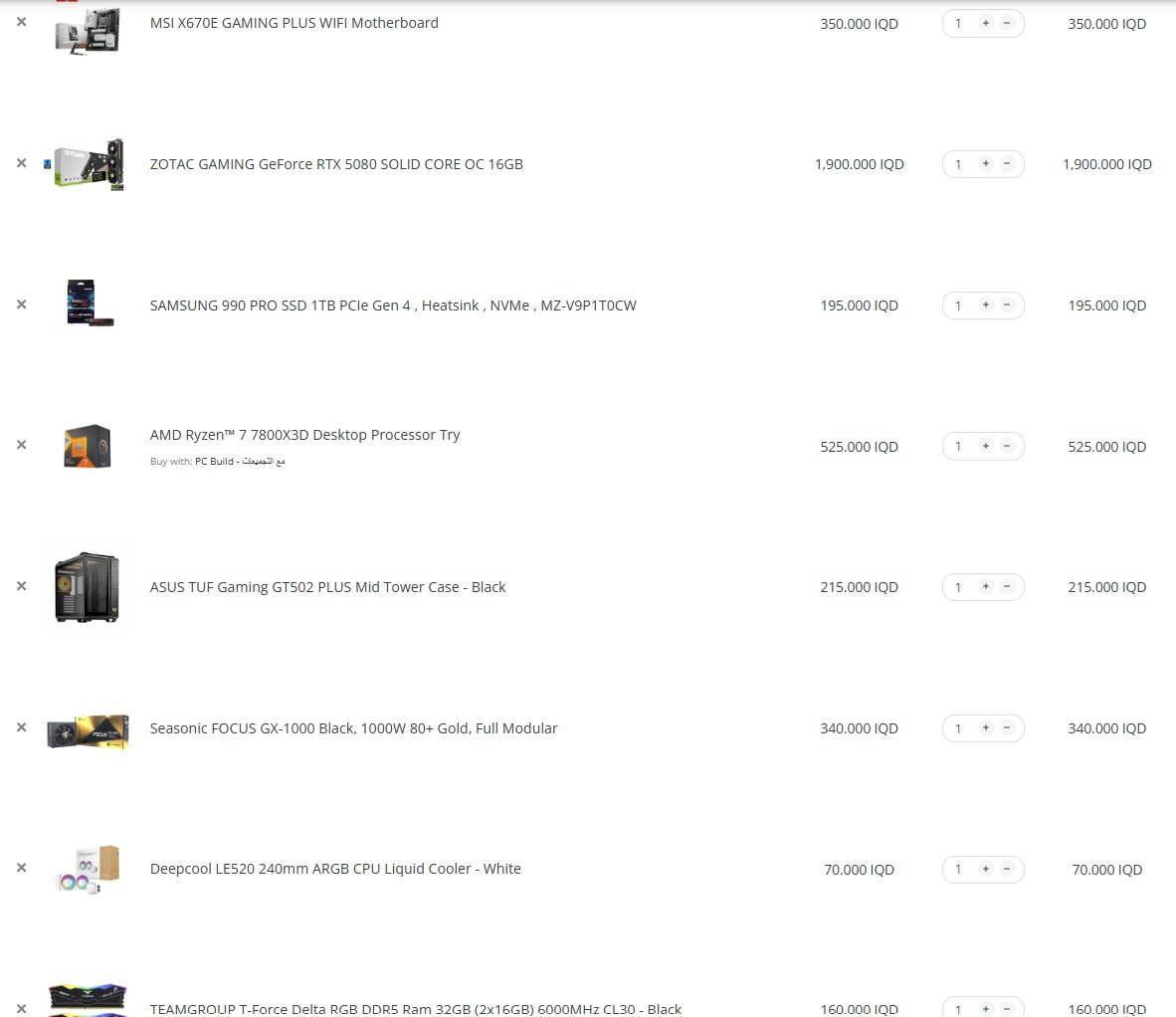Screen dimensions: 1176x1017
Task: Click the 70.000 IQD subtotal
Action: coord(1107,870)
